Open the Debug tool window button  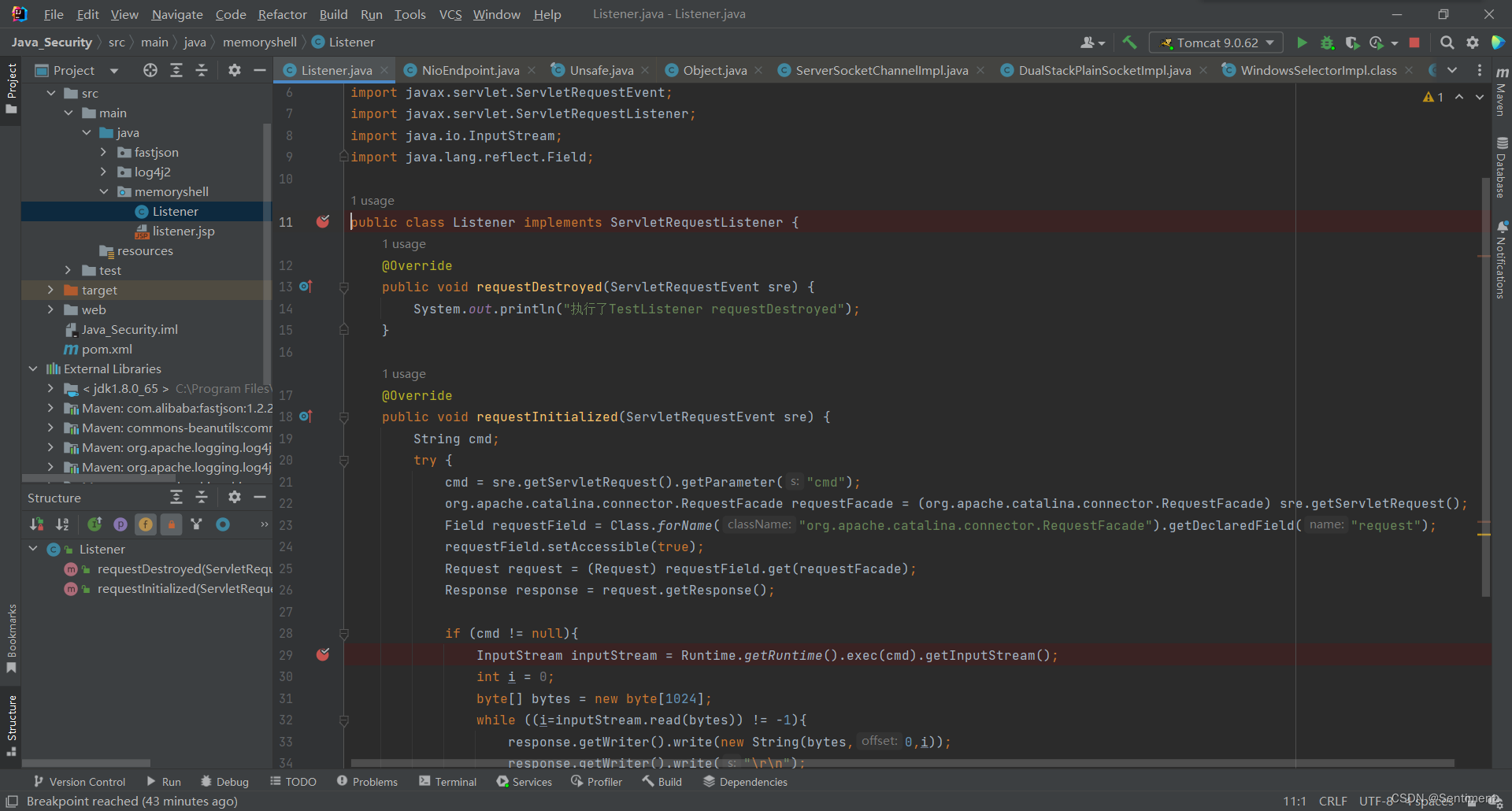coord(224,782)
